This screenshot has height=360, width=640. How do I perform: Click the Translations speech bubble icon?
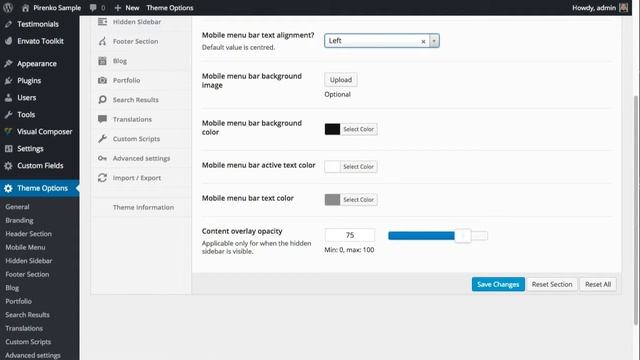tap(102, 119)
